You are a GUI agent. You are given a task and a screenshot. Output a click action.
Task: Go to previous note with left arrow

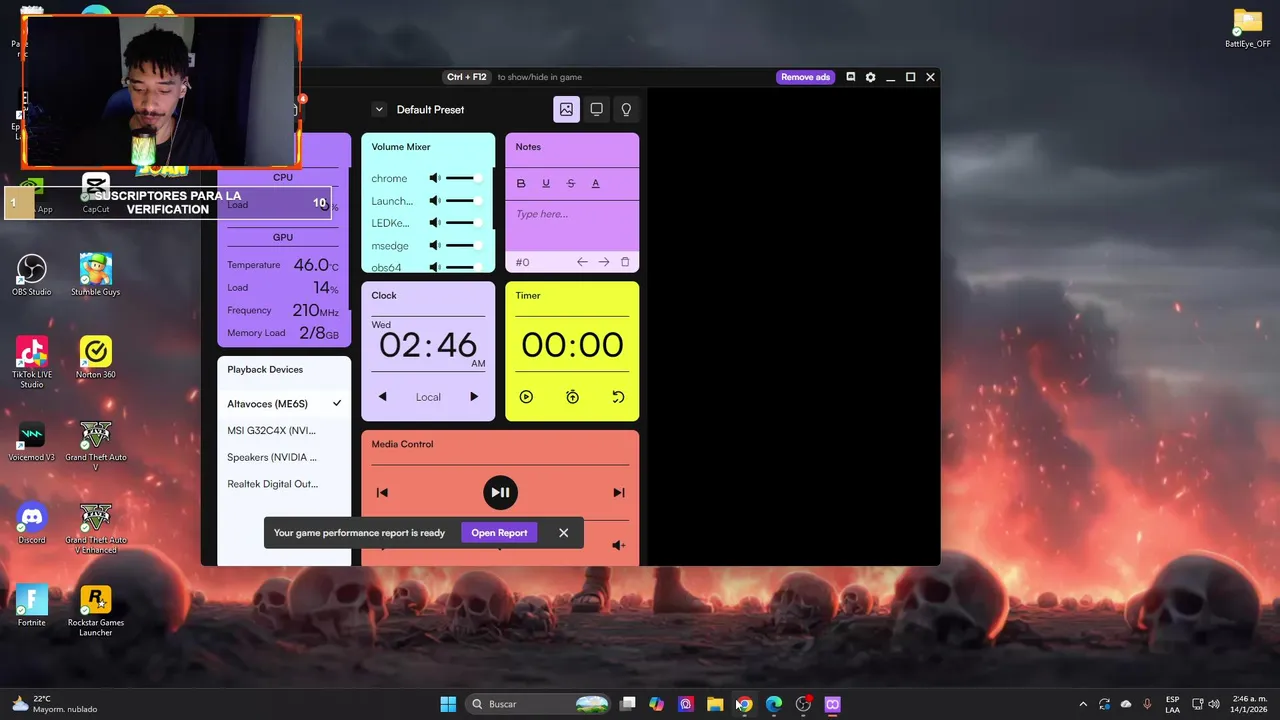tap(582, 262)
